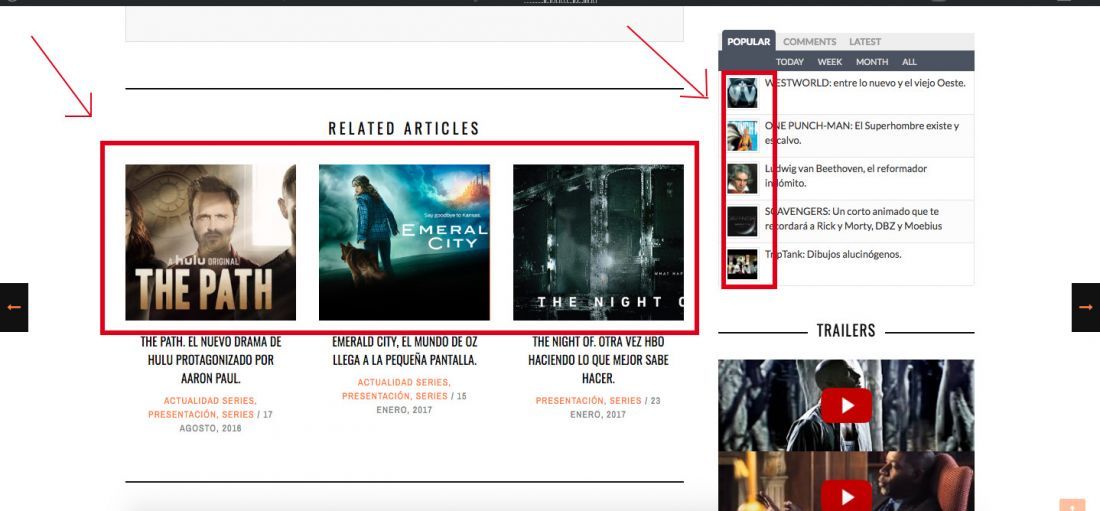
Task: Open The Path poster image
Action: tap(210, 242)
